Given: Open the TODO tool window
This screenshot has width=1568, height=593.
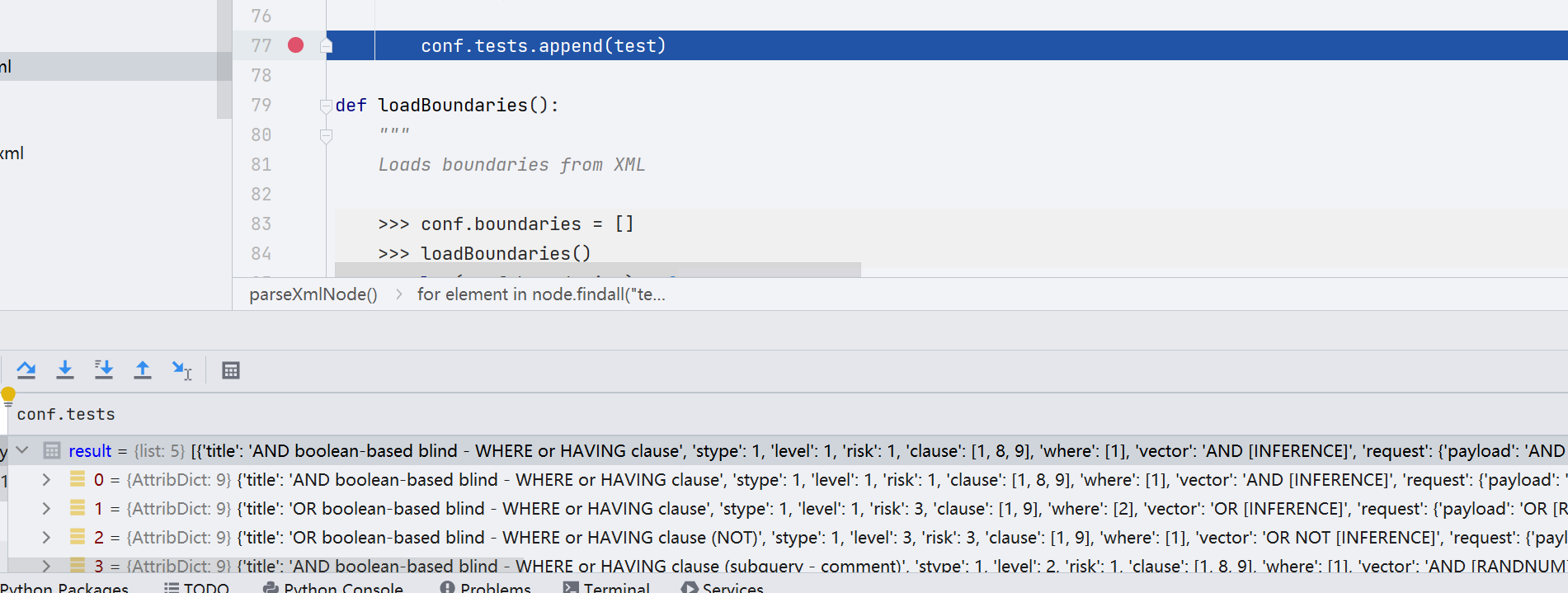Looking at the screenshot, I should click(196, 587).
